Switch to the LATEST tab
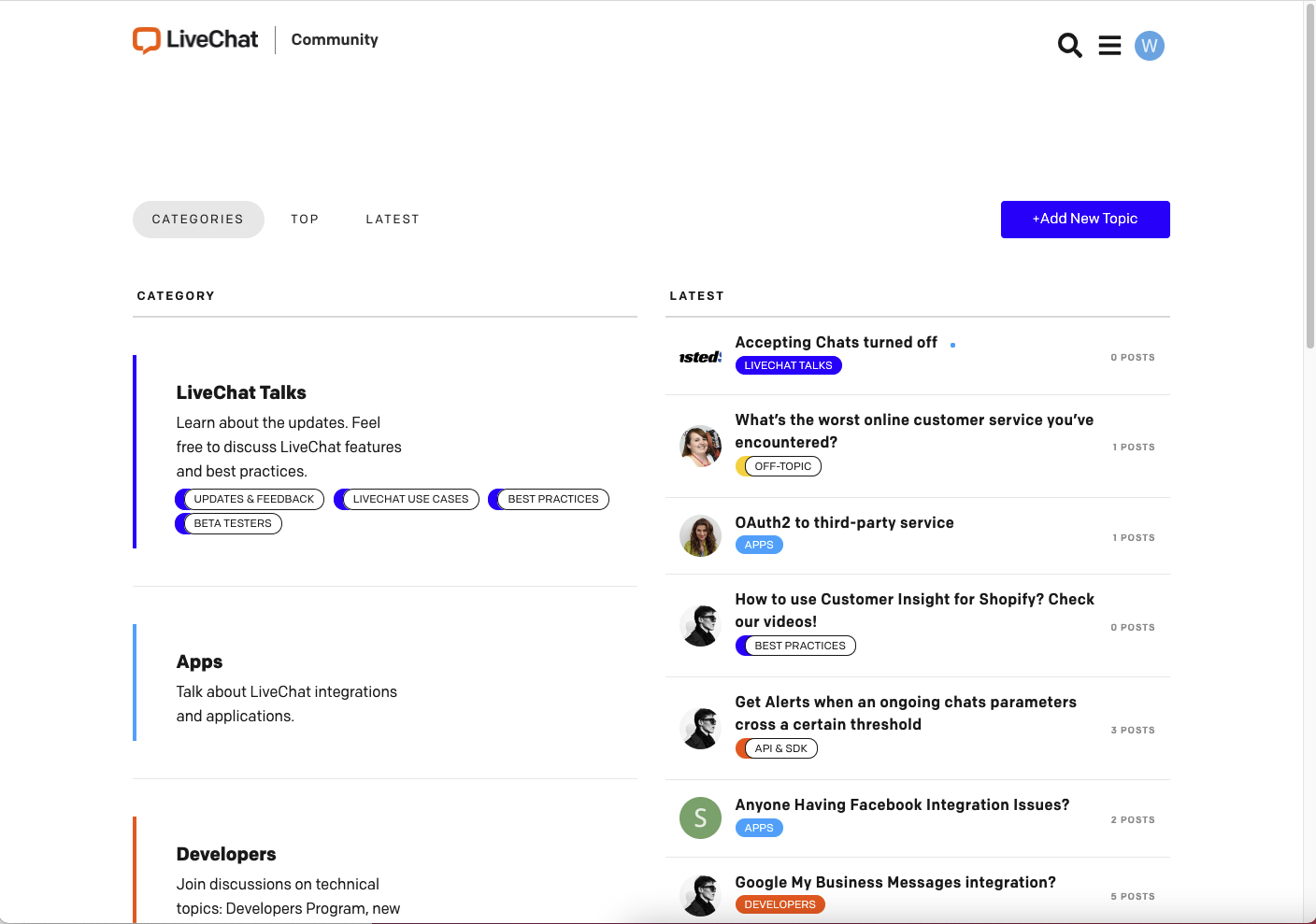 (393, 219)
